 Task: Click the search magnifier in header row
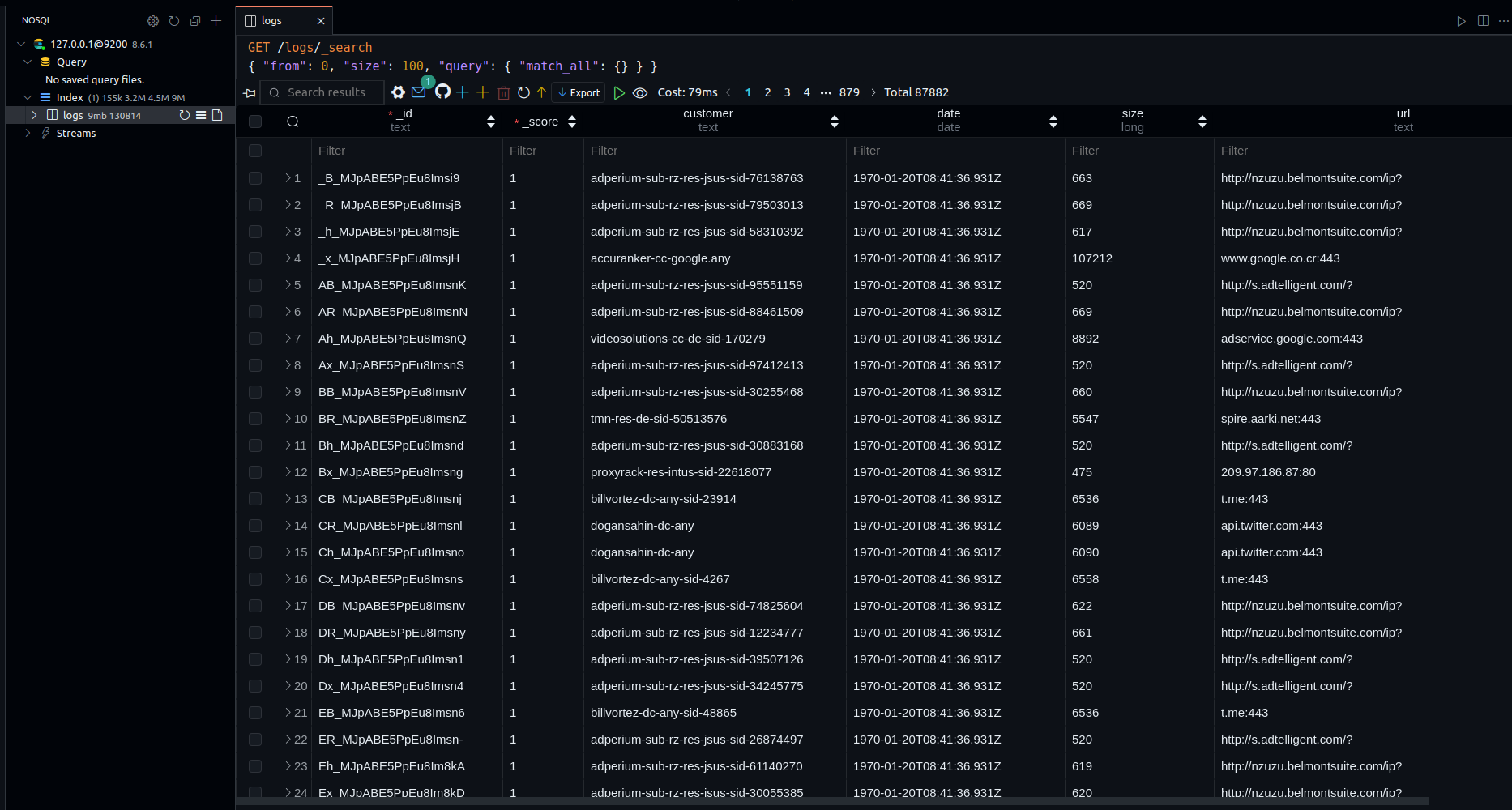click(x=293, y=122)
